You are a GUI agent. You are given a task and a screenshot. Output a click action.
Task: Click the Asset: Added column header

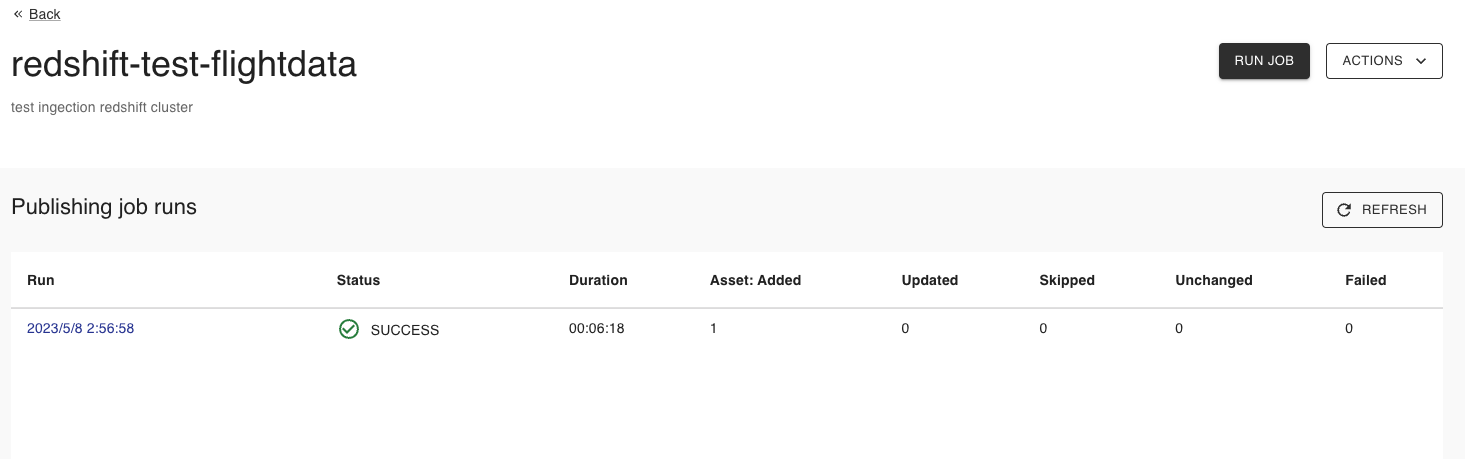755,280
